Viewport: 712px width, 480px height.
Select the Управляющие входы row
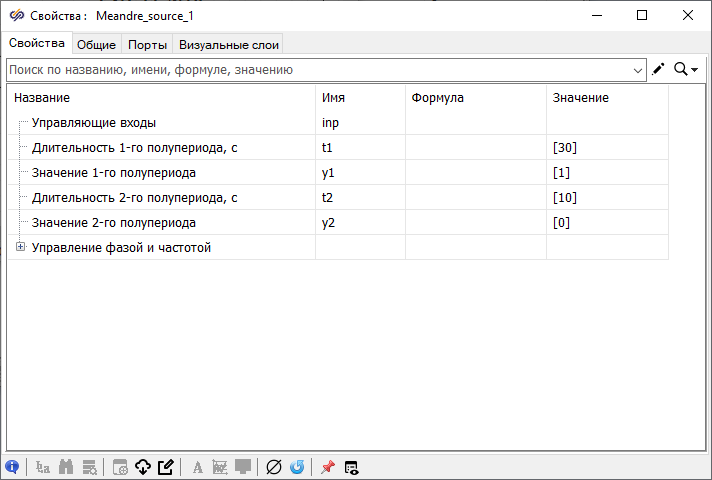click(94, 123)
